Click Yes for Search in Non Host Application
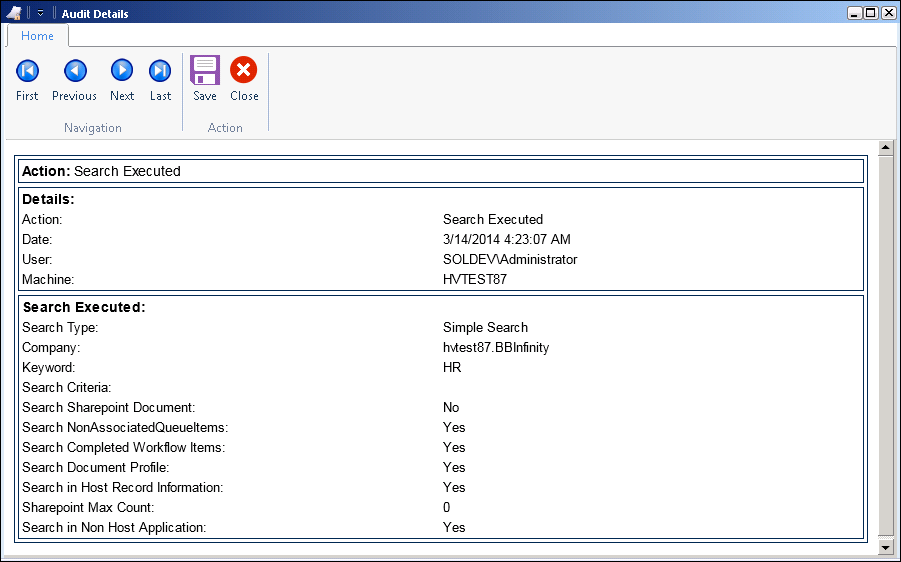Screen dimensions: 901x562 (x=454, y=528)
